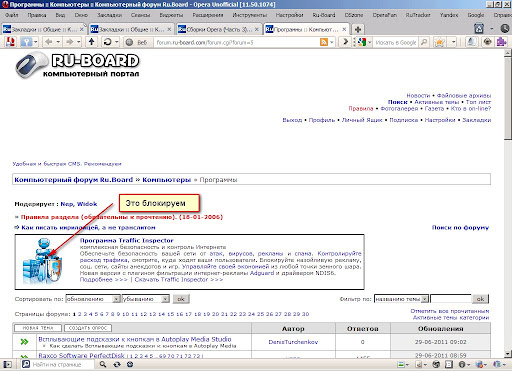Toggle the side panel icon in status bar
512x371 pixels.
point(7,364)
